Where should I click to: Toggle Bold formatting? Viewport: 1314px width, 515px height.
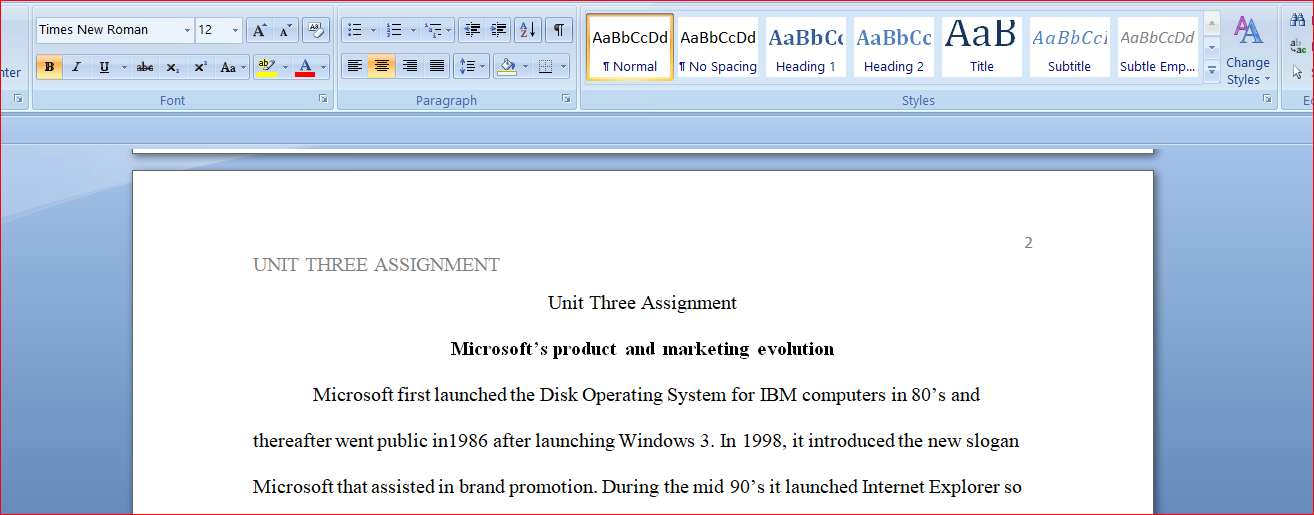coord(49,67)
